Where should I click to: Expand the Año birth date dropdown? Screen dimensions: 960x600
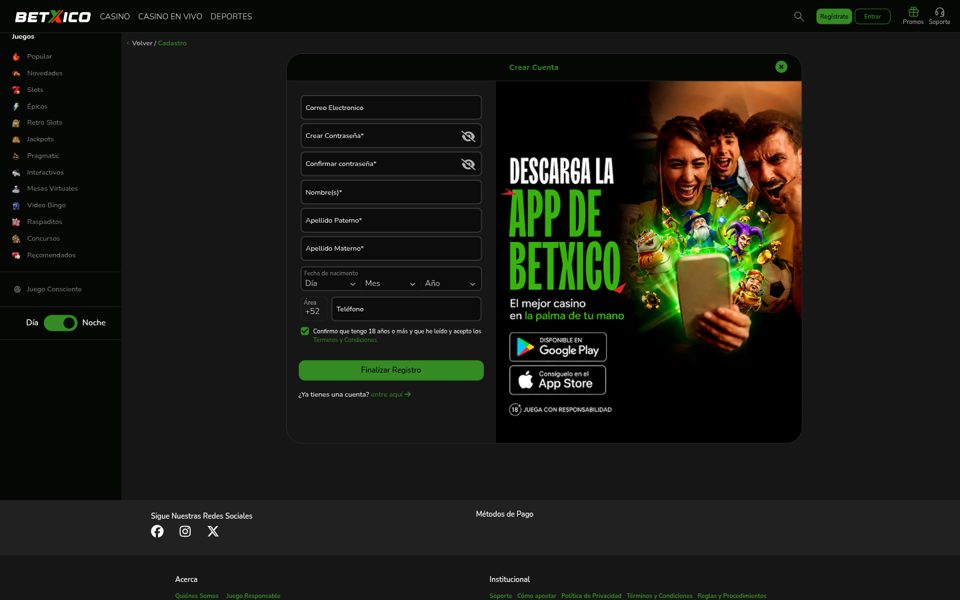pyautogui.click(x=450, y=283)
